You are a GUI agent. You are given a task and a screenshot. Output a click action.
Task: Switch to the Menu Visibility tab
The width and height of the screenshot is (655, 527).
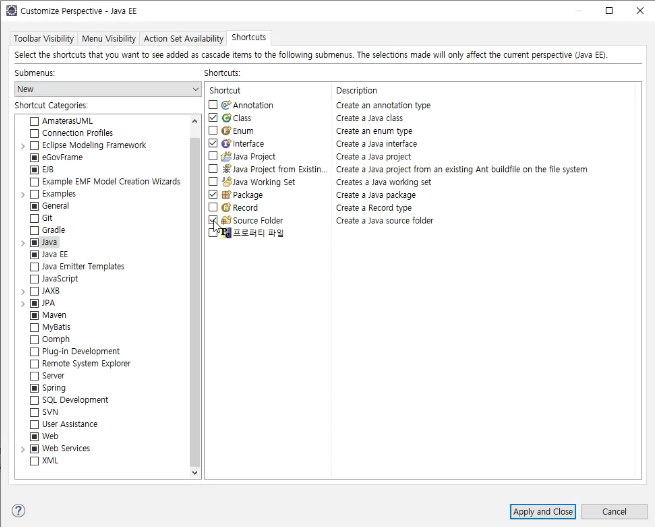pyautogui.click(x=109, y=38)
